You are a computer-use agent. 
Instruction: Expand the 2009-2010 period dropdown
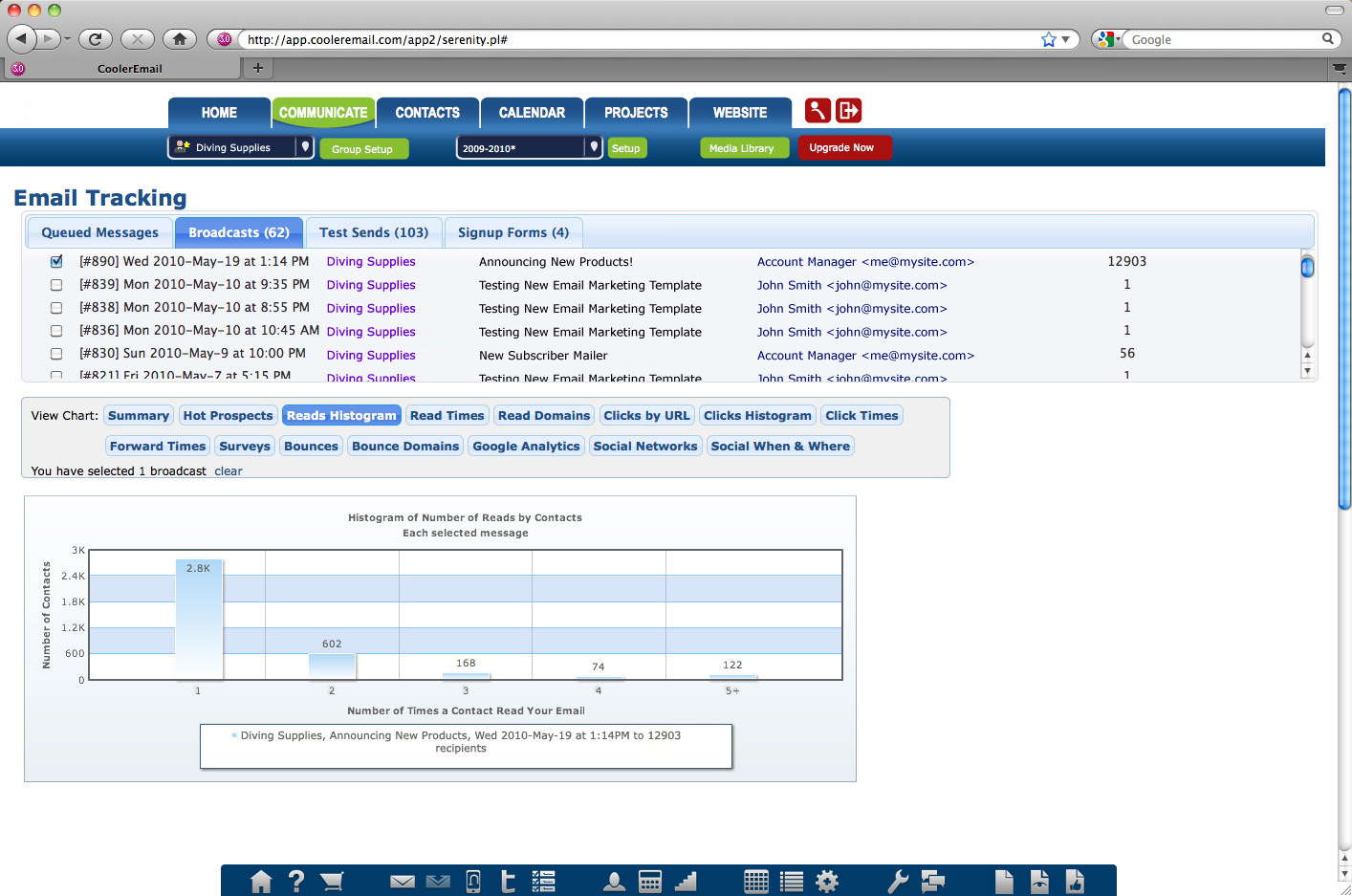(x=594, y=147)
